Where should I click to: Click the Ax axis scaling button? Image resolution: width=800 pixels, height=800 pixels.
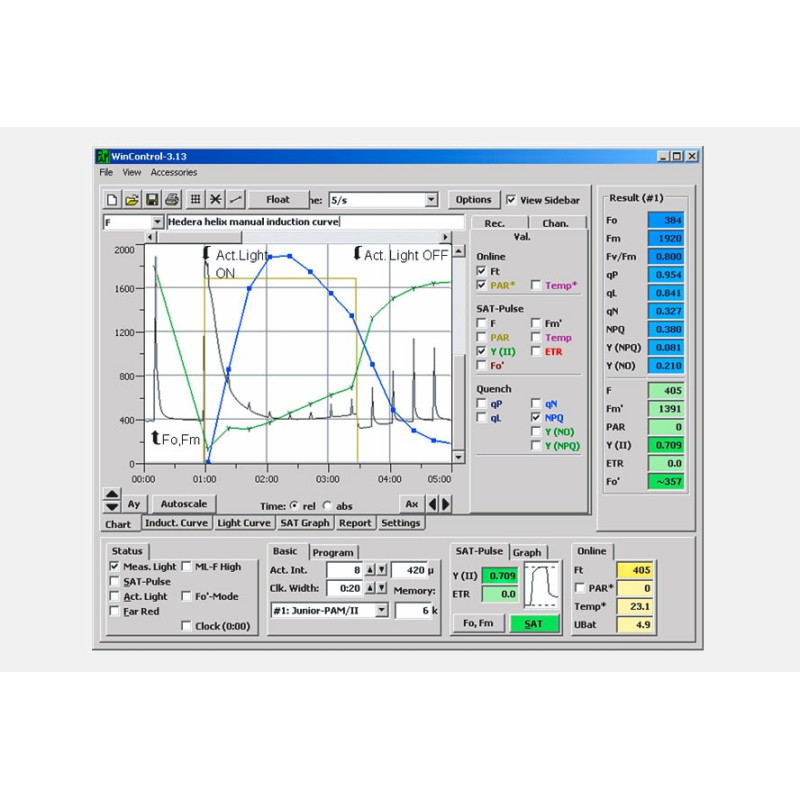(x=411, y=504)
